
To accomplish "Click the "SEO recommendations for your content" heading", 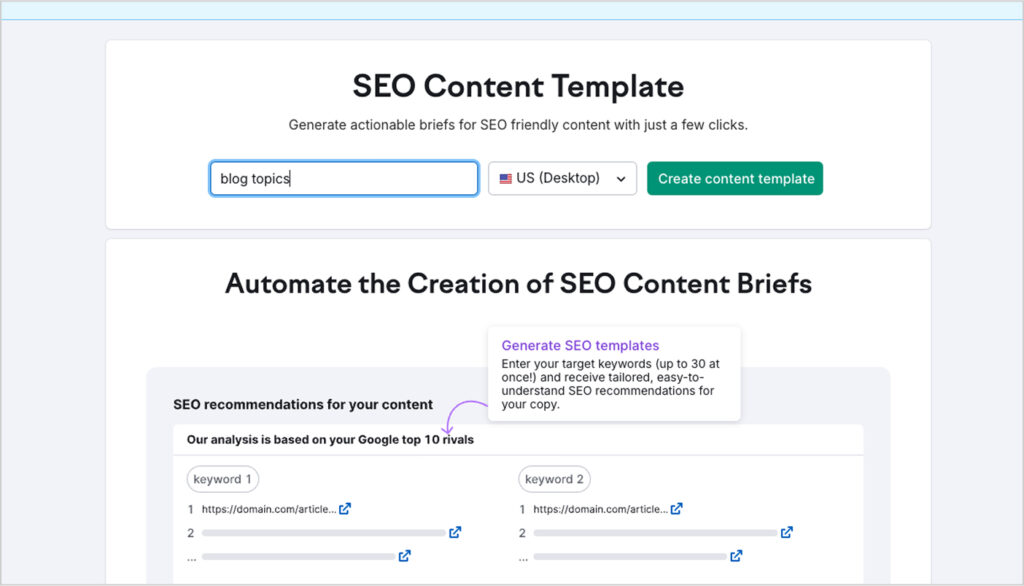I will (303, 405).
